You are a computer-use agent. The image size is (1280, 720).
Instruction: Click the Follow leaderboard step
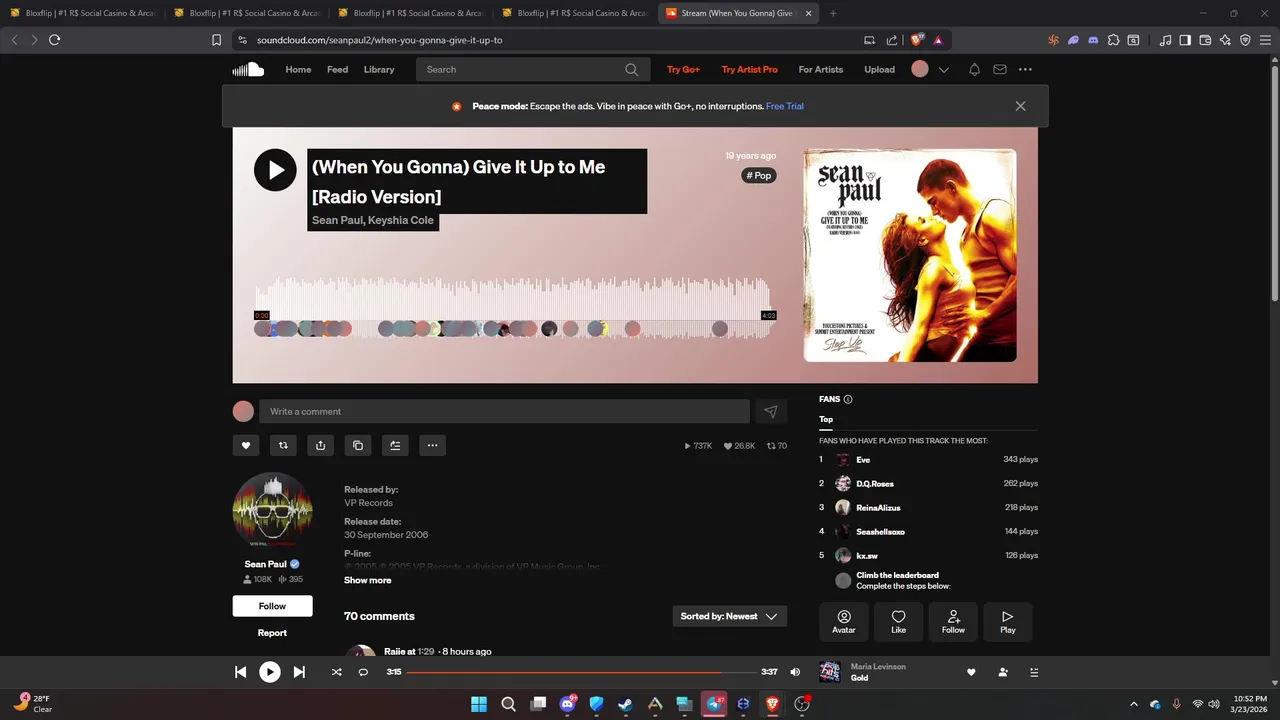953,621
